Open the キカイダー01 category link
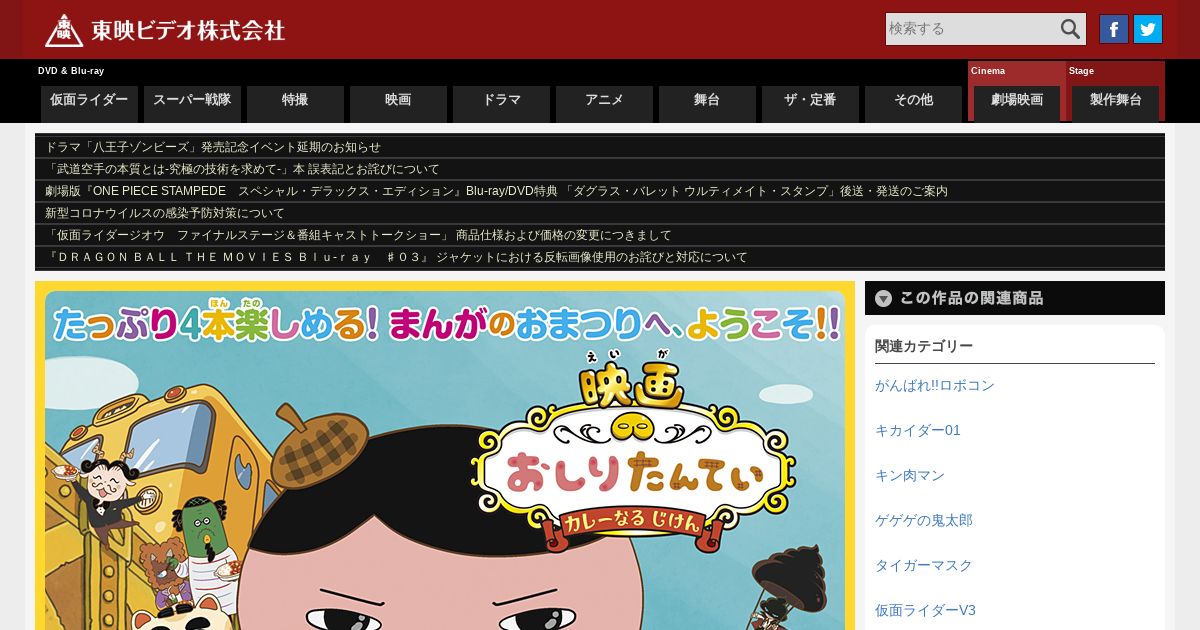 point(918,430)
